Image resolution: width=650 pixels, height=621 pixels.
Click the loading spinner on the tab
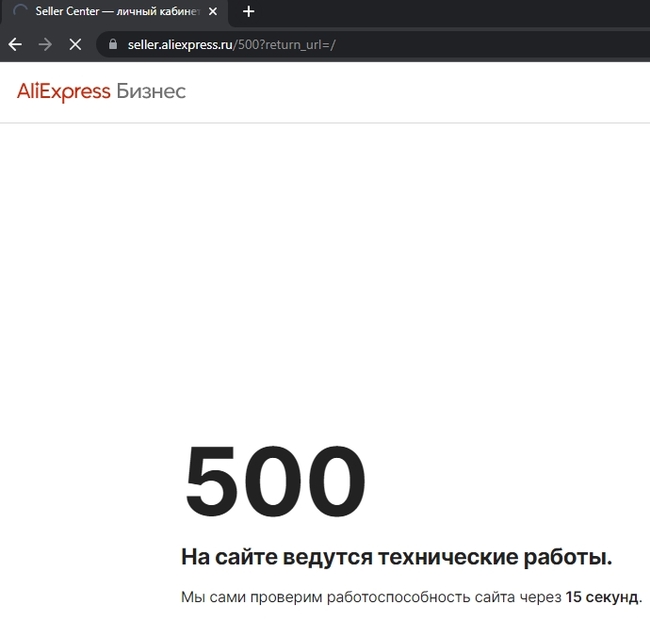(x=20, y=12)
